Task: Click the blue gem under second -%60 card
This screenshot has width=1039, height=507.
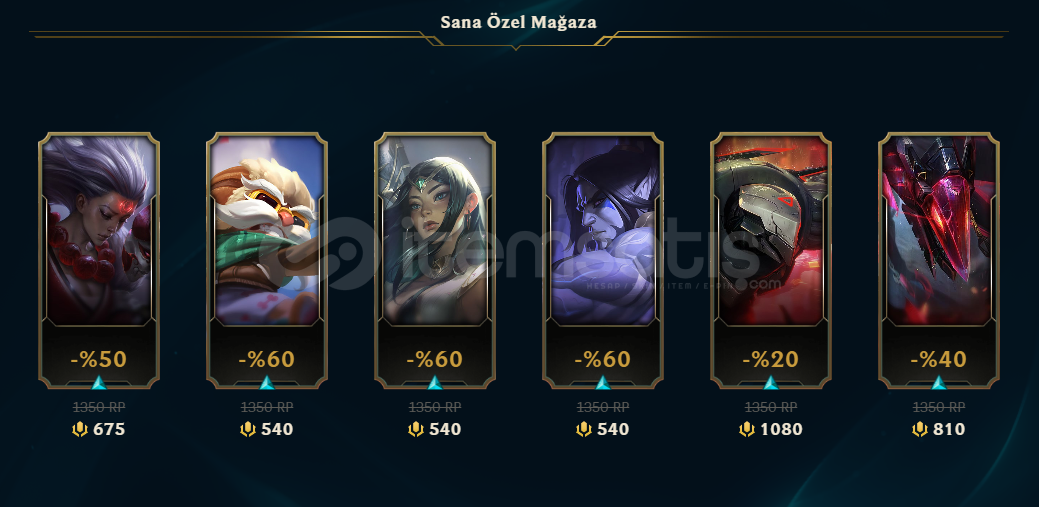Action: tap(435, 382)
